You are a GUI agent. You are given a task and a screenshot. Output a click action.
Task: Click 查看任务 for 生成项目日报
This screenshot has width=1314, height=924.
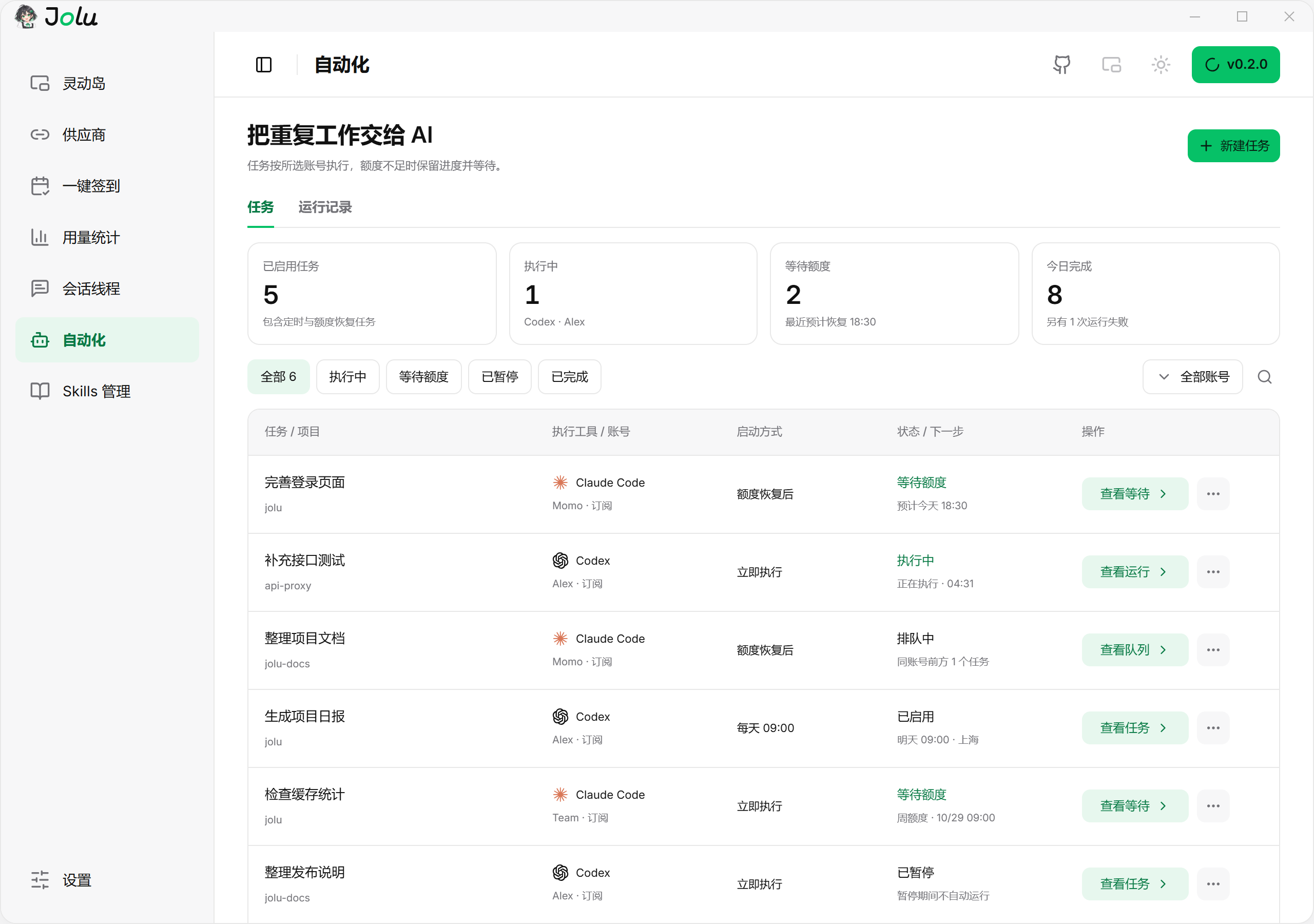pyautogui.click(x=1134, y=727)
